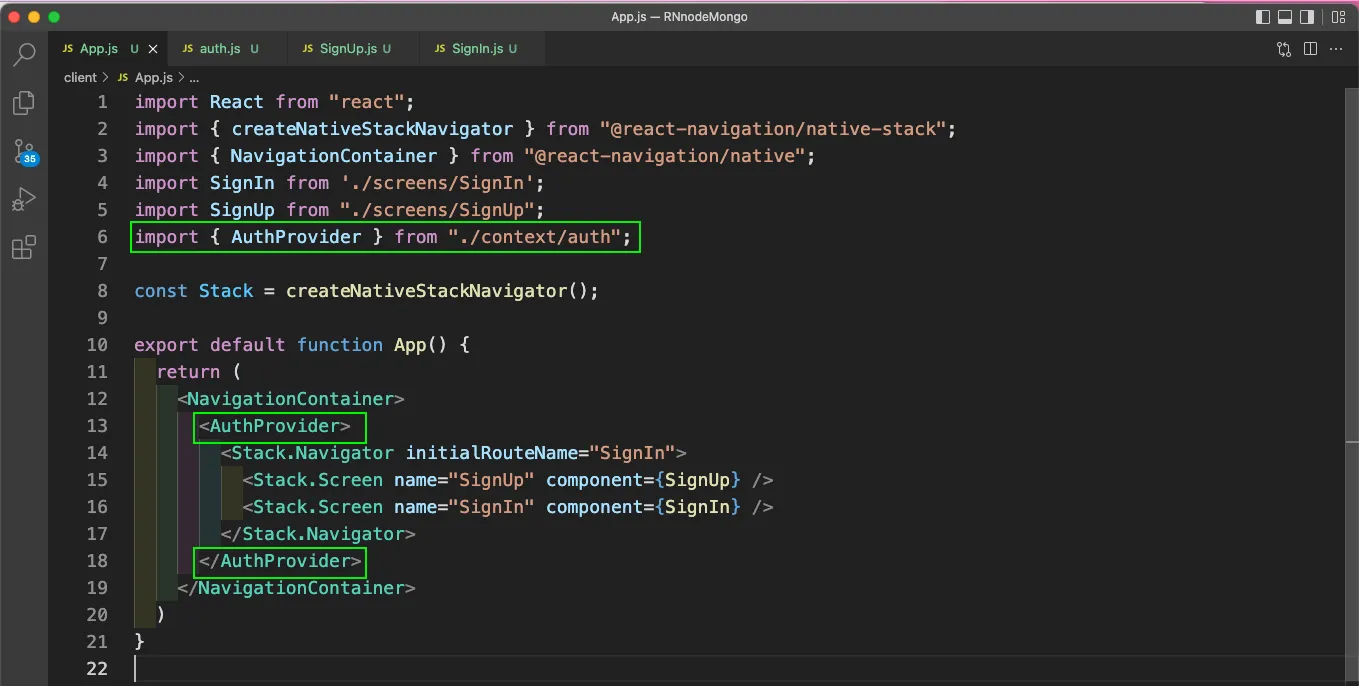Screen dimensions: 1359x686
Task: Click line number 1 in gutter
Action: click(103, 102)
